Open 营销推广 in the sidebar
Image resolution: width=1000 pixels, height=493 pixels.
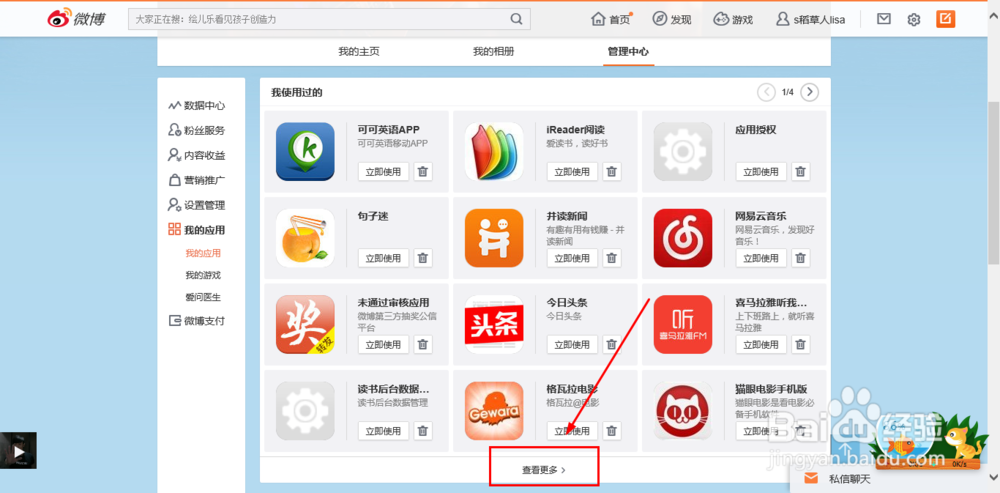[196, 180]
